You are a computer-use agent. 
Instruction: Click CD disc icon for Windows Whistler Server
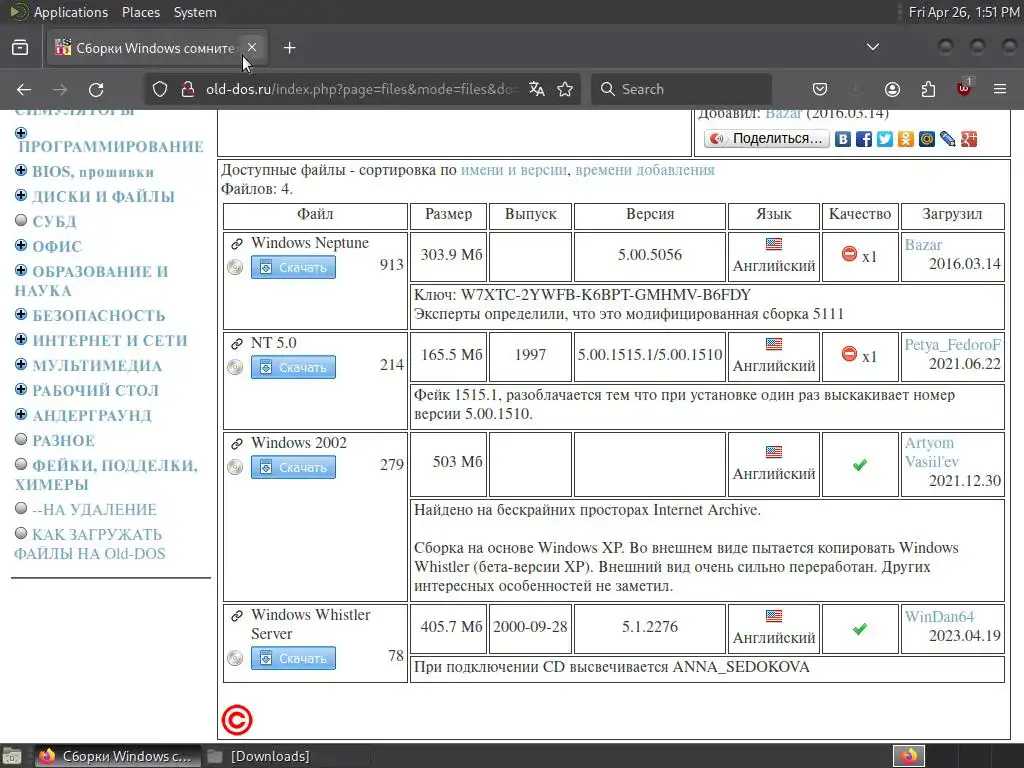pos(235,658)
